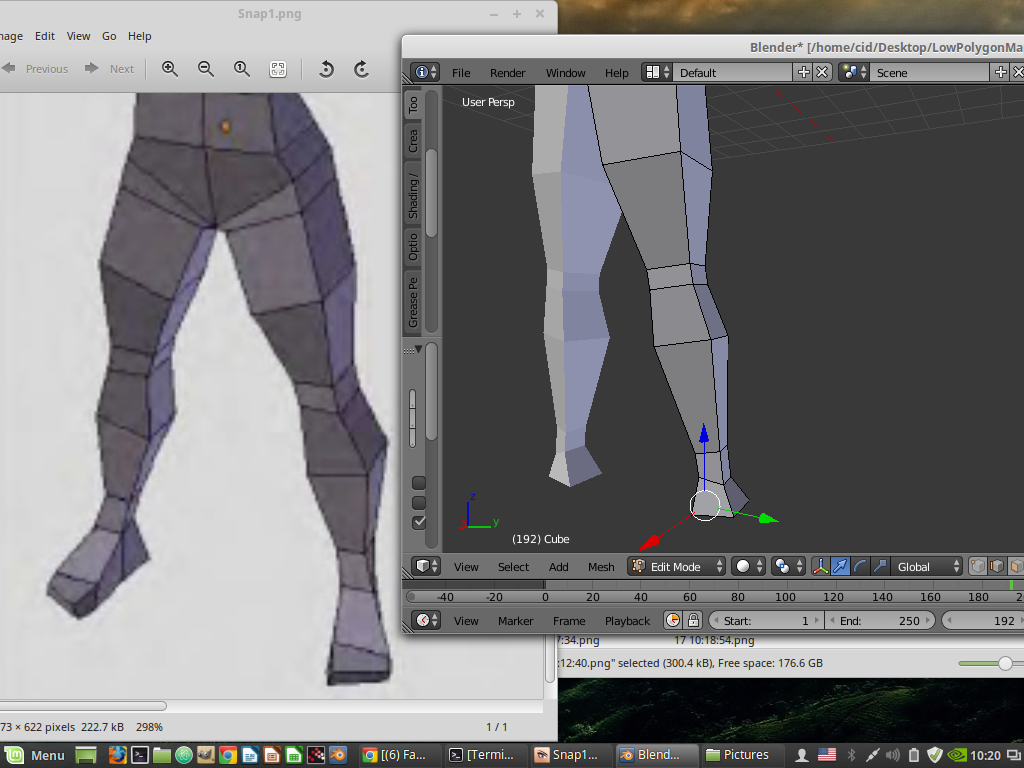Image resolution: width=1024 pixels, height=768 pixels.
Task: Click the End frame field
Action: tap(880, 620)
